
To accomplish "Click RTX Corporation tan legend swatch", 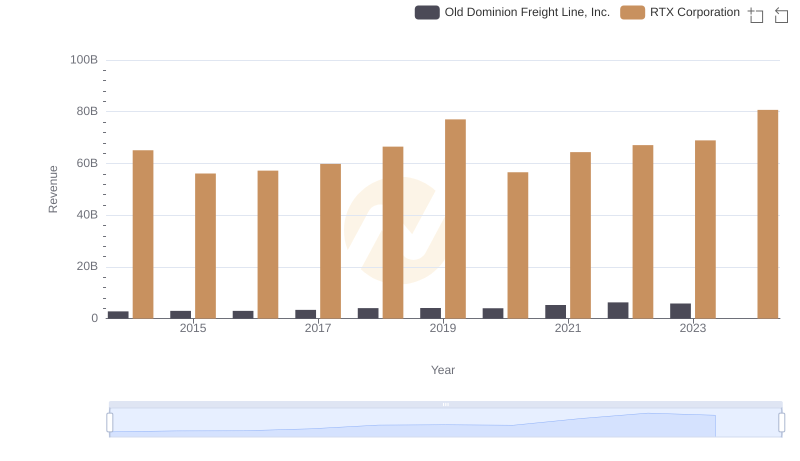I will pos(632,12).
